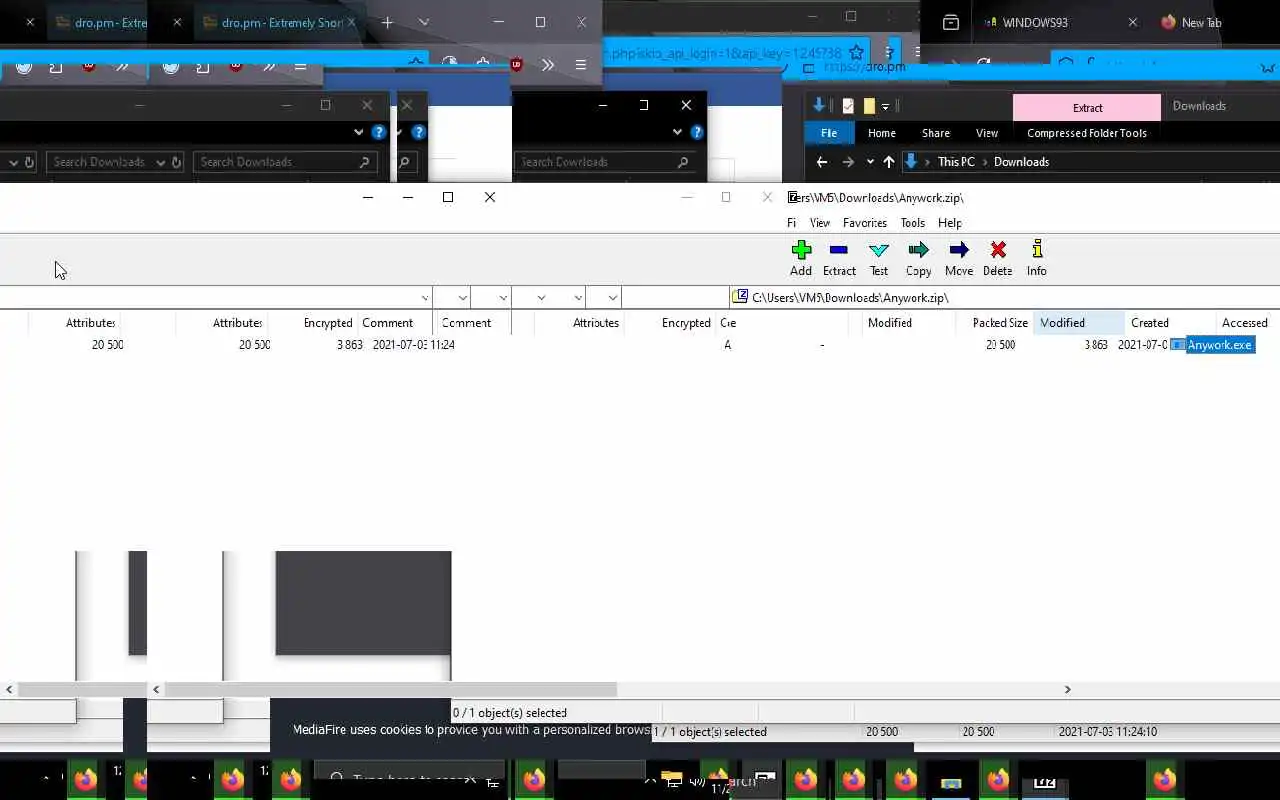1280x800 pixels.
Task: Open the 7-Zip View menu
Action: 820,223
